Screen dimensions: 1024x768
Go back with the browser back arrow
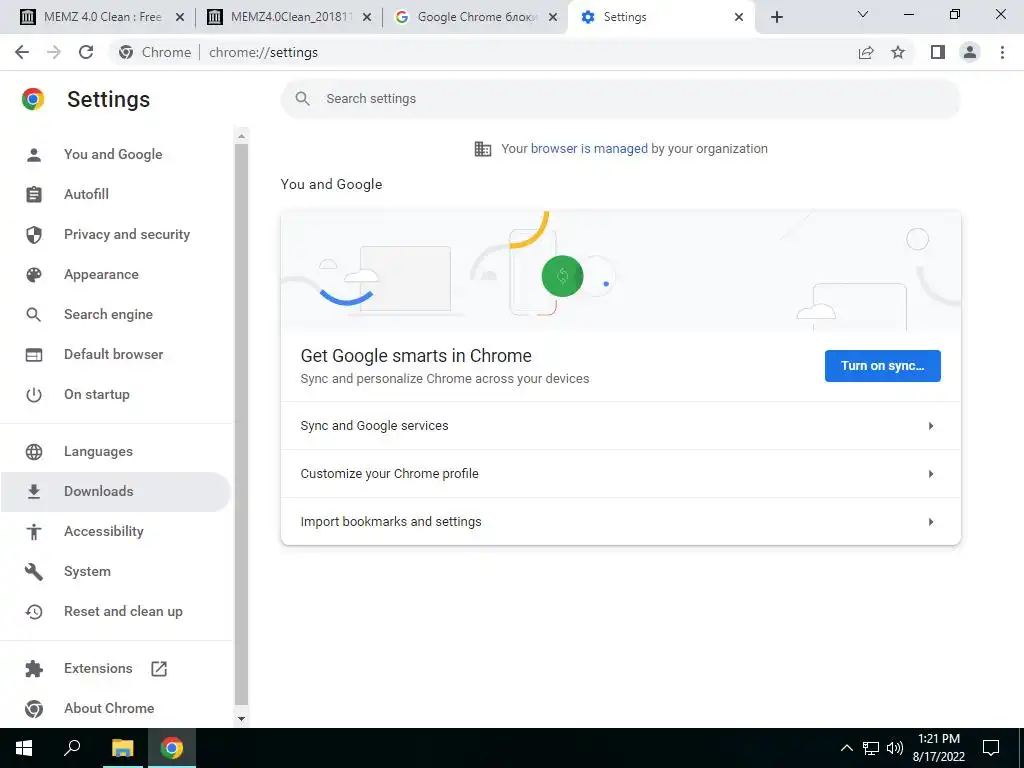click(22, 52)
